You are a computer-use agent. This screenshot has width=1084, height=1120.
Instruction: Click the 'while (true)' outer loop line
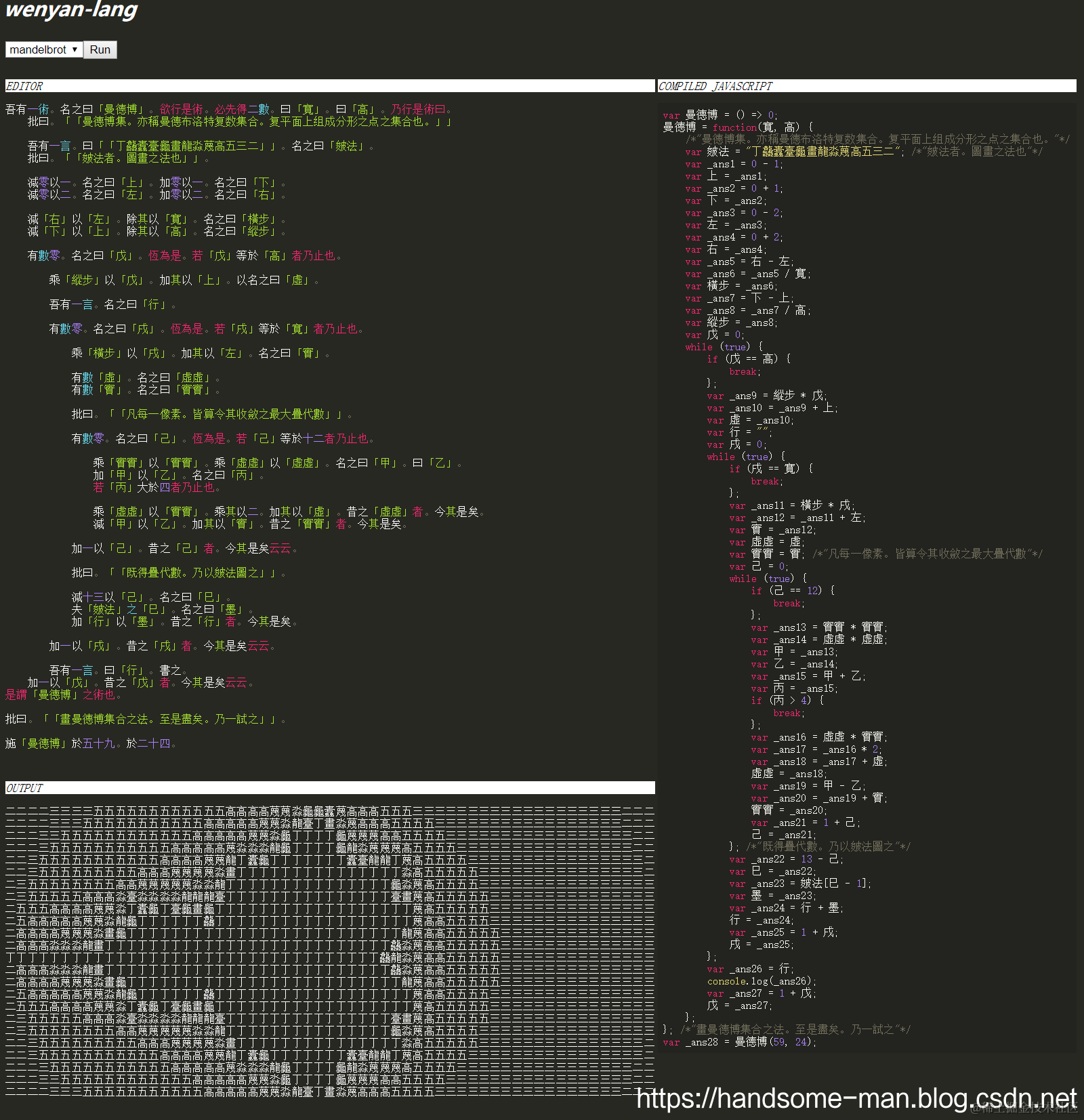(x=724, y=347)
